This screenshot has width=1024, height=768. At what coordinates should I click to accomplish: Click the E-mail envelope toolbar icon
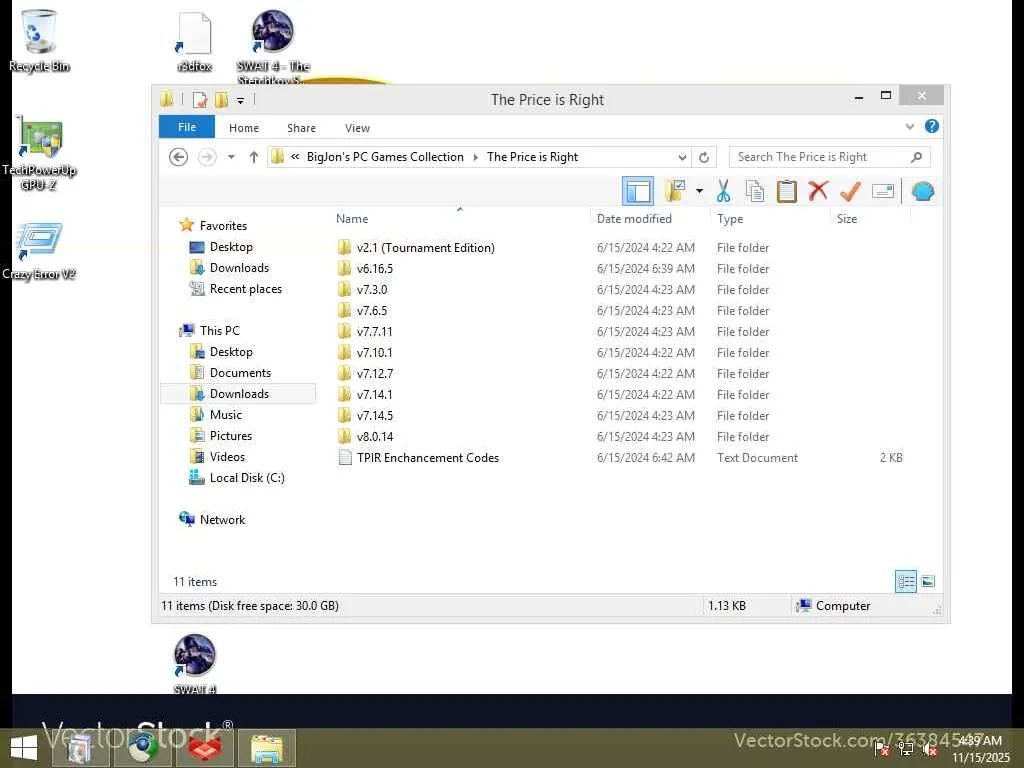883,191
